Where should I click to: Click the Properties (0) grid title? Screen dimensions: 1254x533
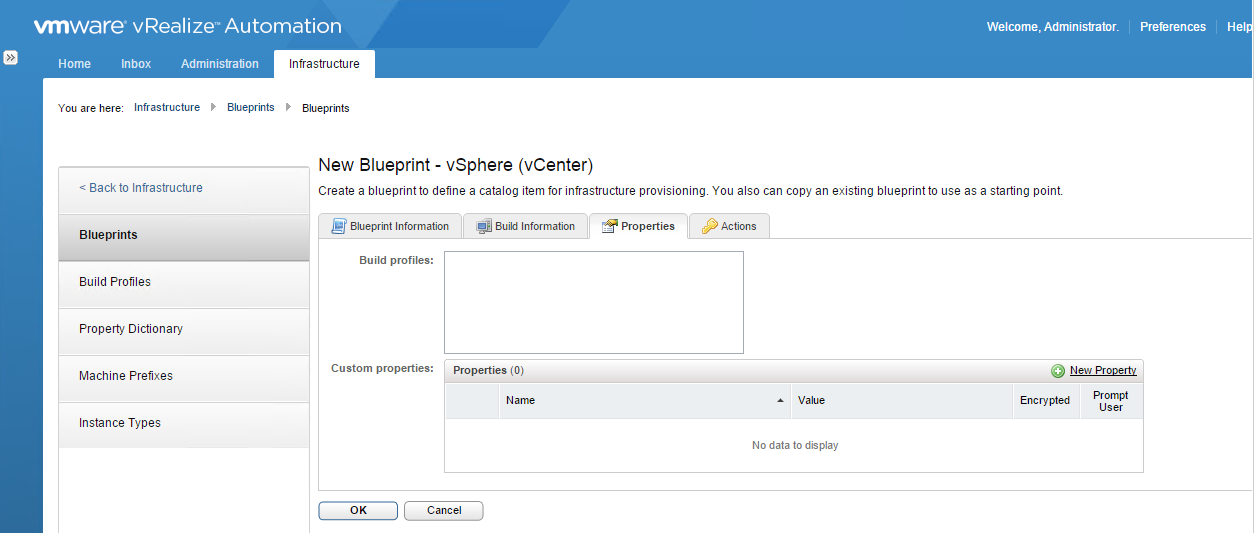click(488, 371)
